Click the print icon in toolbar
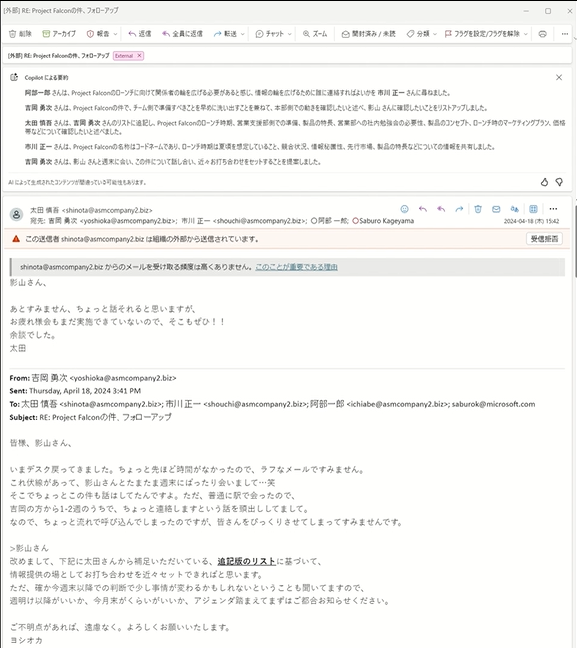Viewport: 577px width, 648px height. pos(543,34)
